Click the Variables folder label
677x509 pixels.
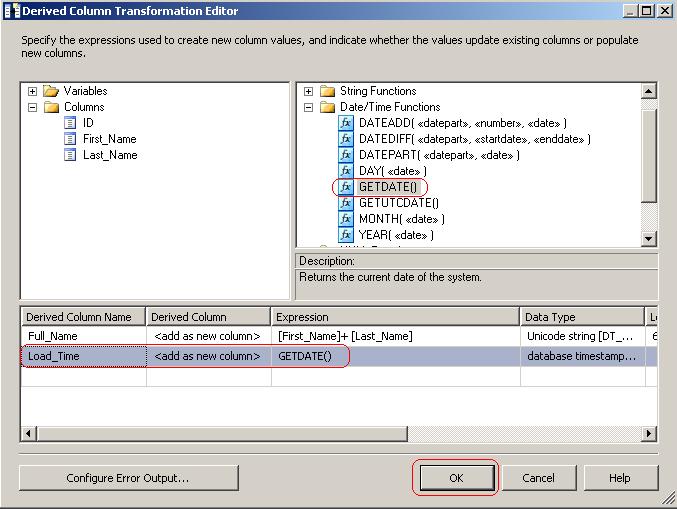click(x=85, y=91)
